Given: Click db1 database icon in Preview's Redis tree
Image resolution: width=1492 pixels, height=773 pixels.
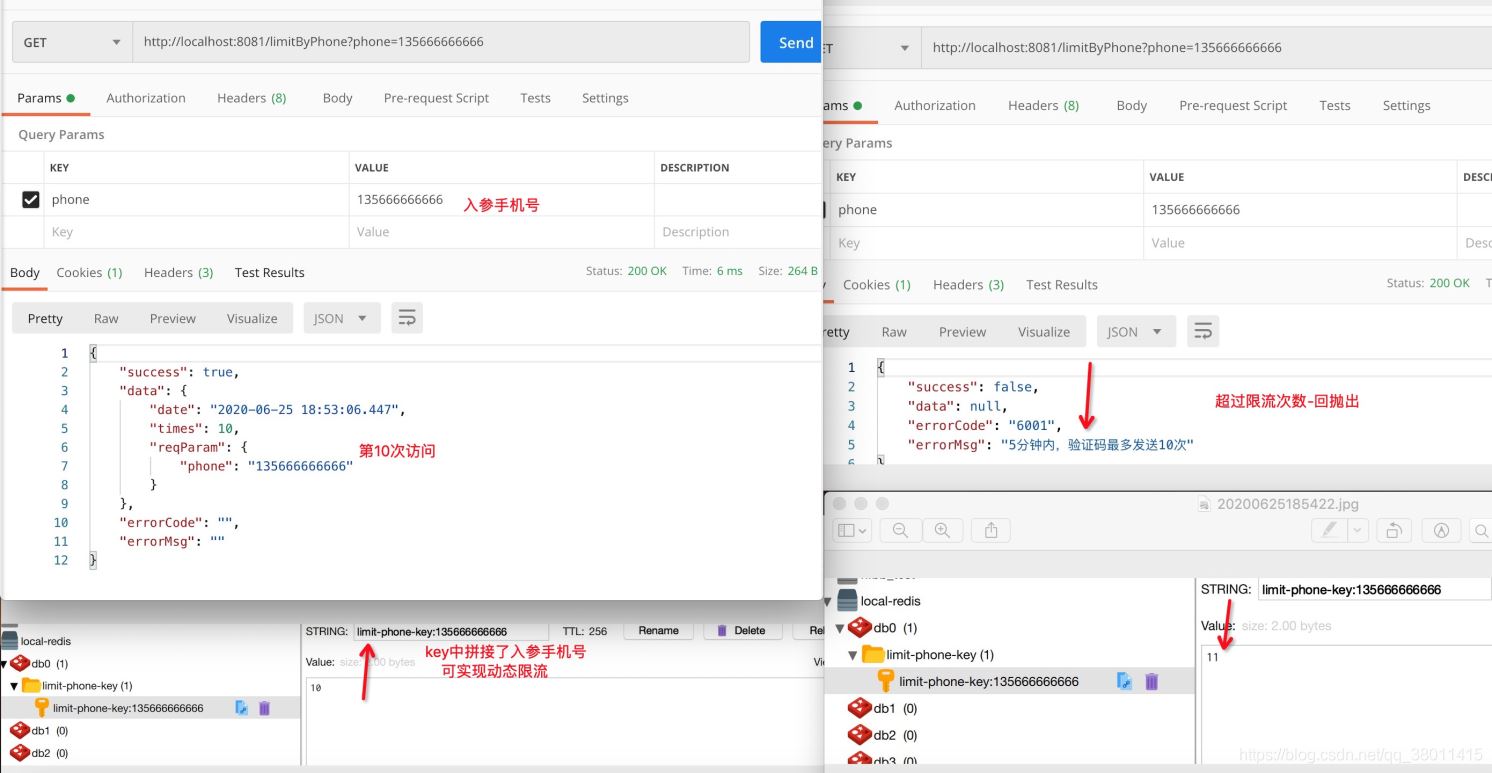Looking at the screenshot, I should click(859, 708).
